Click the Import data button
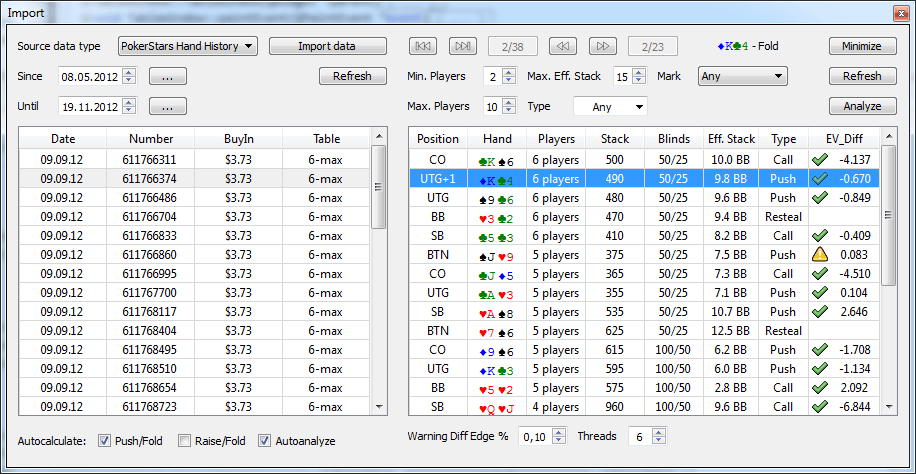916x474 pixels. 327,46
